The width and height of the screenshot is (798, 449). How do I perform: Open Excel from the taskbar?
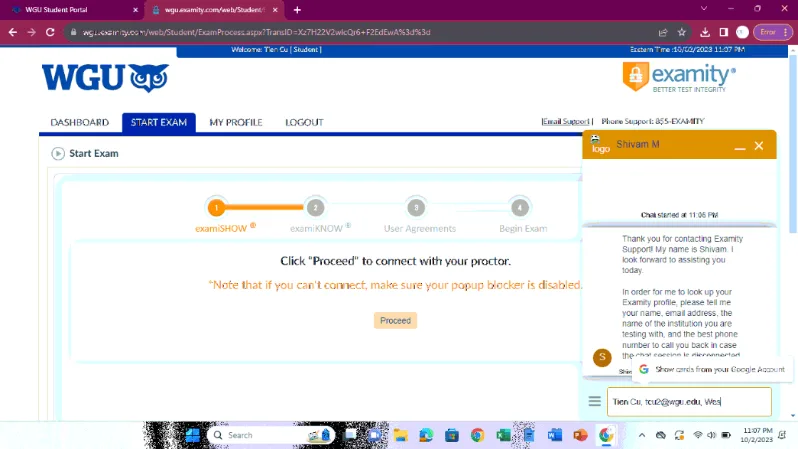(503, 435)
